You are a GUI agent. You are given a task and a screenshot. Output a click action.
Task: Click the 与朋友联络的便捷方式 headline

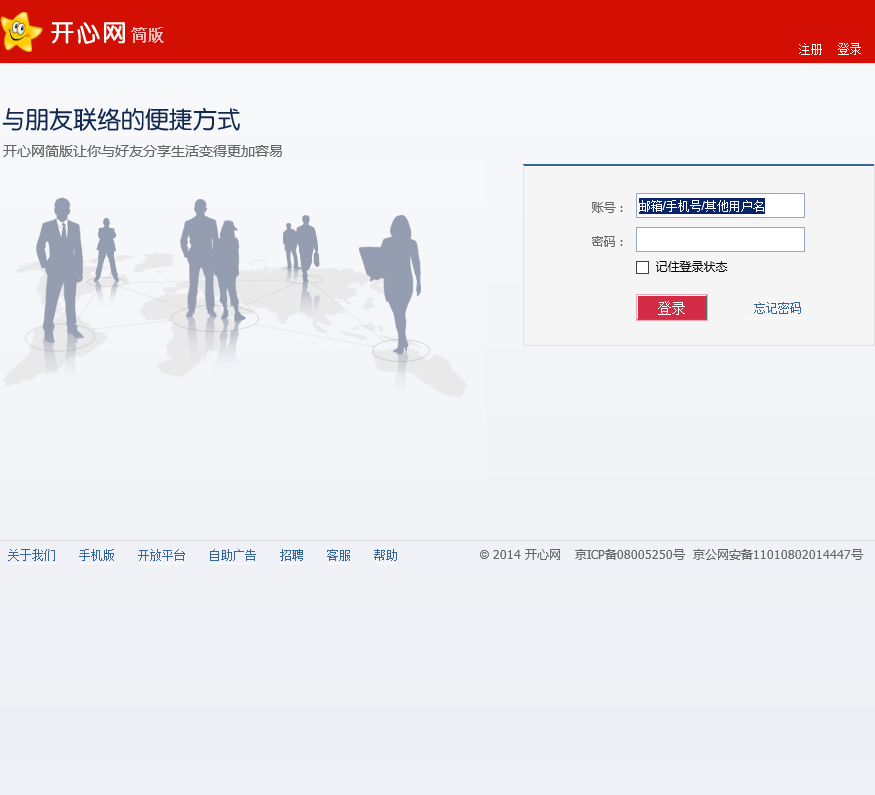121,119
